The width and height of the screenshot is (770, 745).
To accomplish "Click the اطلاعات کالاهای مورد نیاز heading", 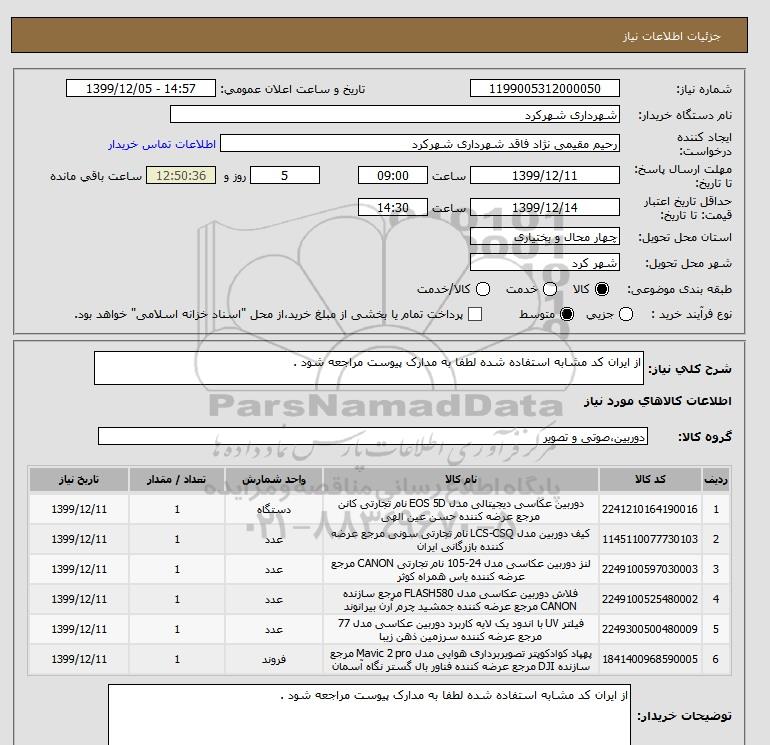I will point(658,401).
